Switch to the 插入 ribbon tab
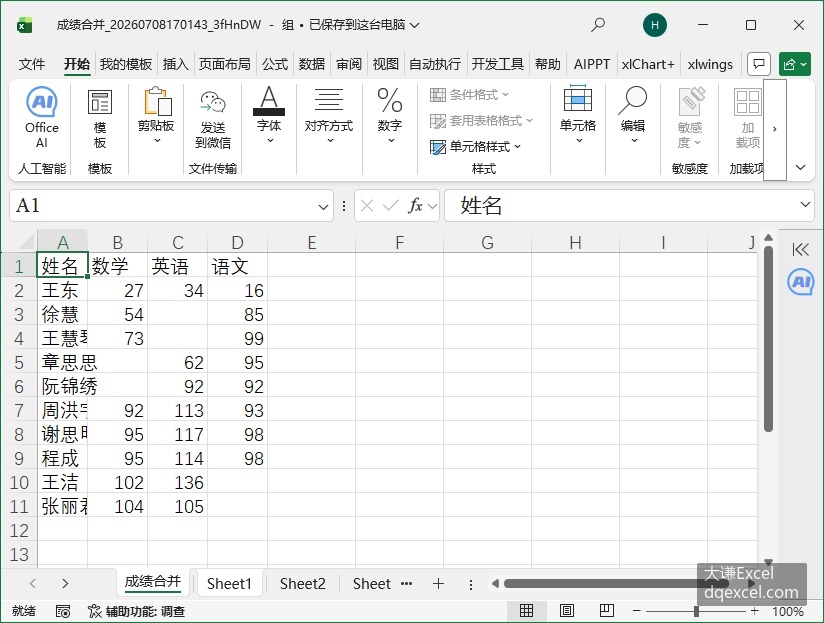824x623 pixels. coord(176,64)
